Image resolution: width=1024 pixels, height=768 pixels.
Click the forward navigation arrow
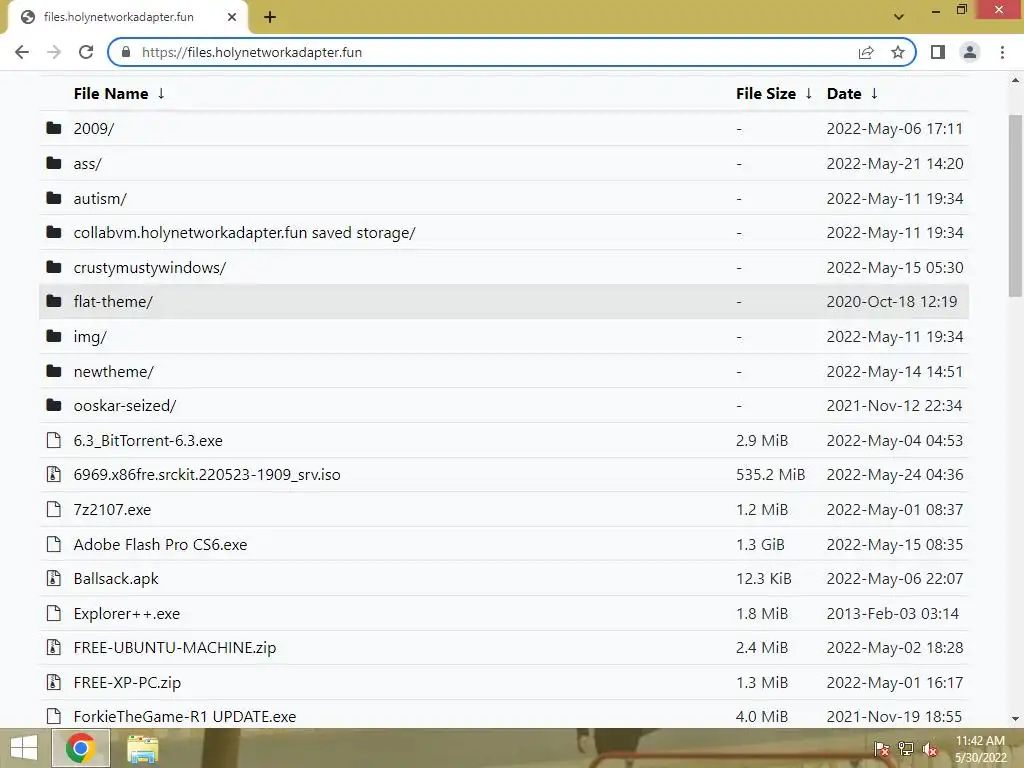54,52
